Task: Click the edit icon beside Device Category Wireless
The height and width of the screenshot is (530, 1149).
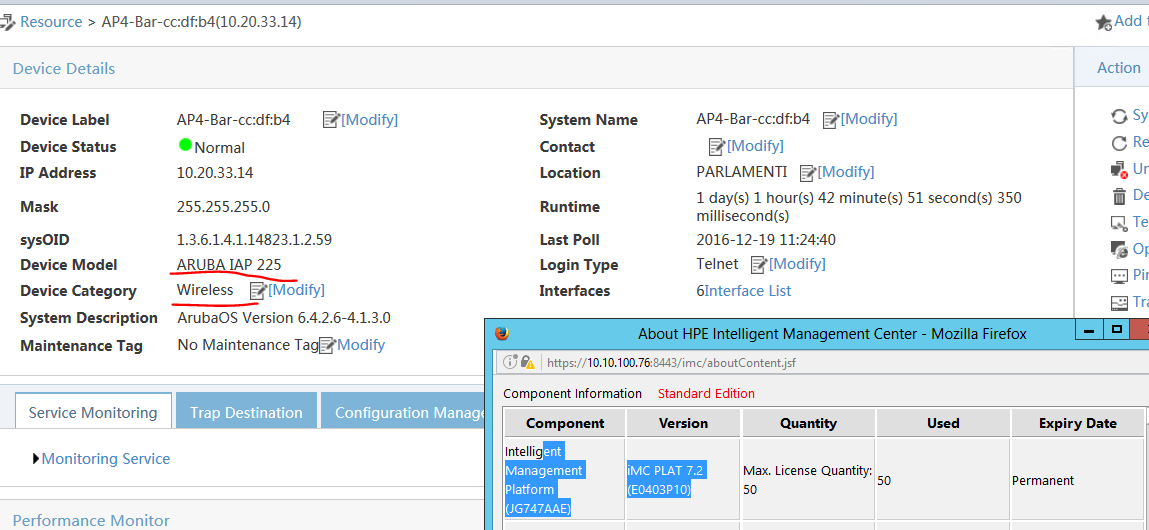Action: (x=258, y=291)
